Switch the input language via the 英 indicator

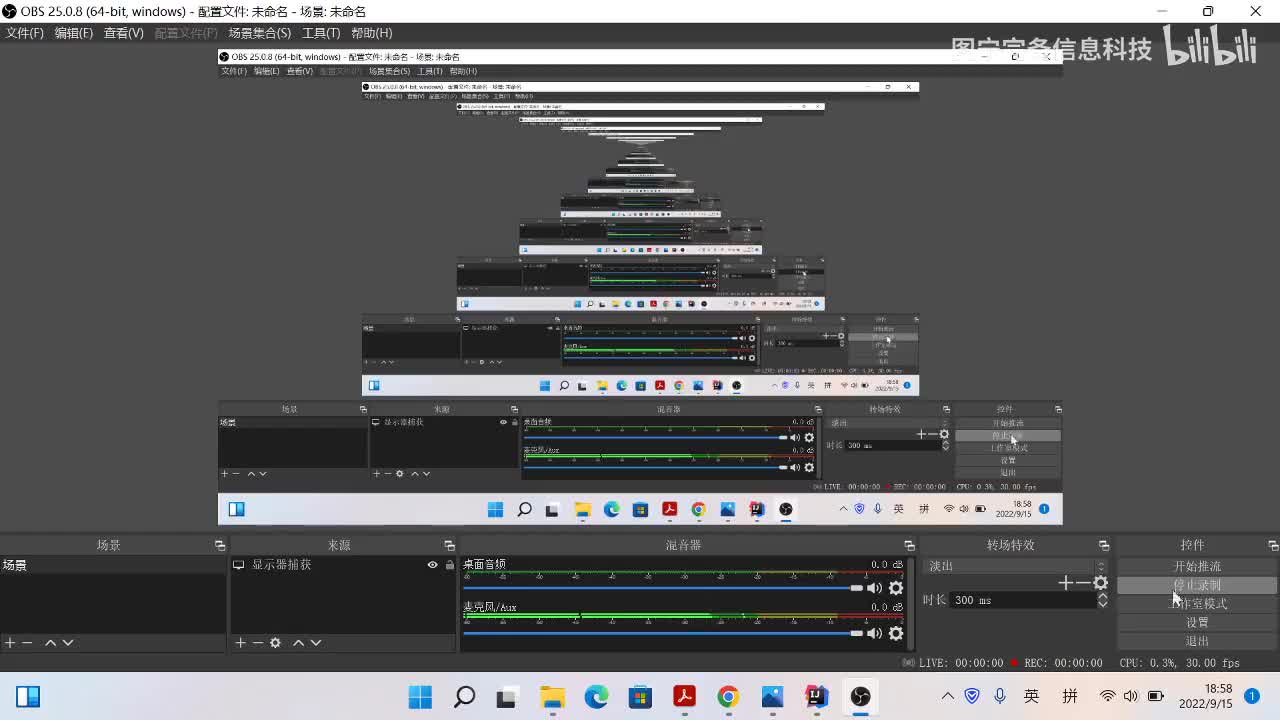(1031, 696)
